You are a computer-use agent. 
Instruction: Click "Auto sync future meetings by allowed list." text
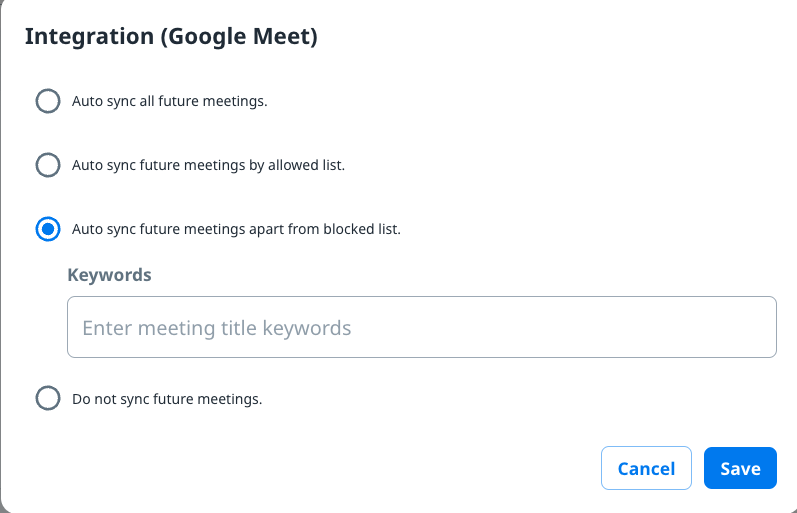click(208, 165)
